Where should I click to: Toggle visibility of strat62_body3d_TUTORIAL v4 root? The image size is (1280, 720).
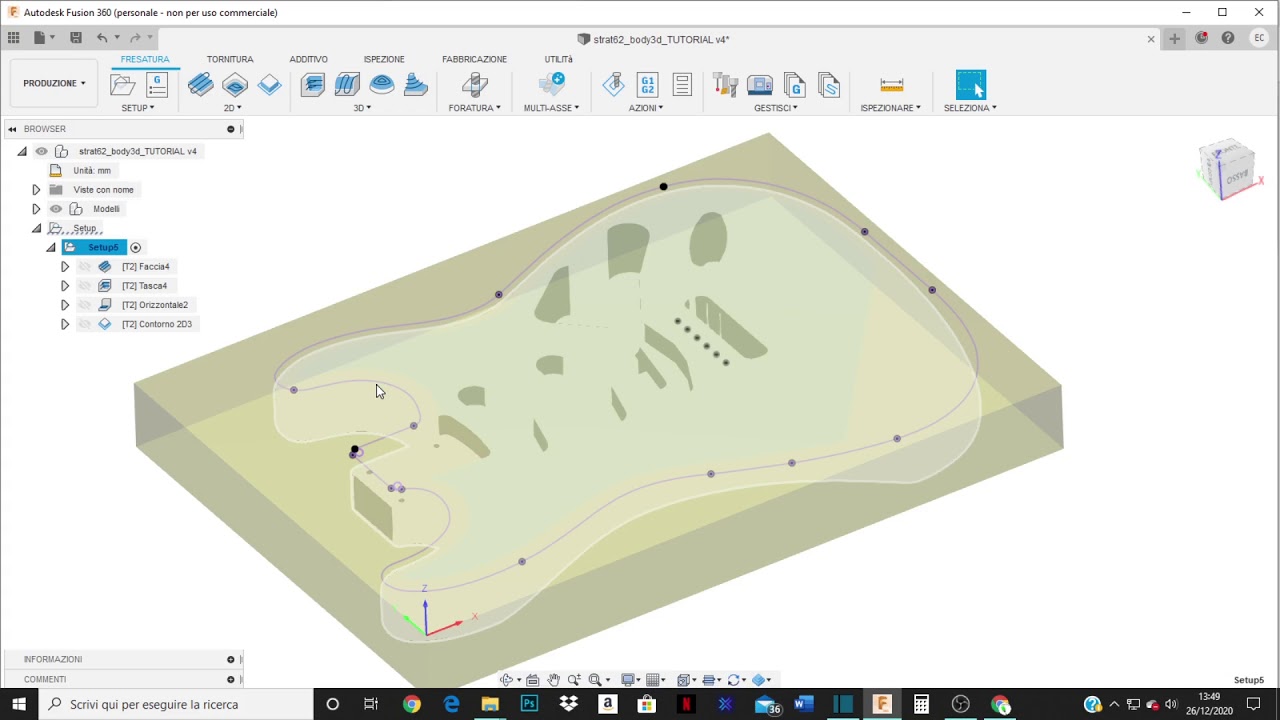(x=41, y=151)
